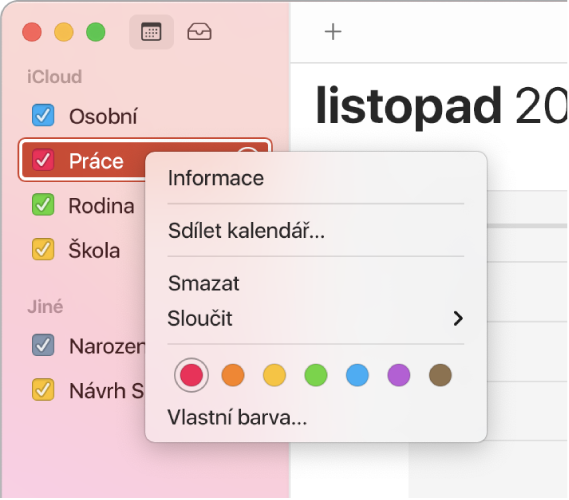Toggle the Rodina calendar checkbox
The image size is (569, 500).
(x=43, y=205)
